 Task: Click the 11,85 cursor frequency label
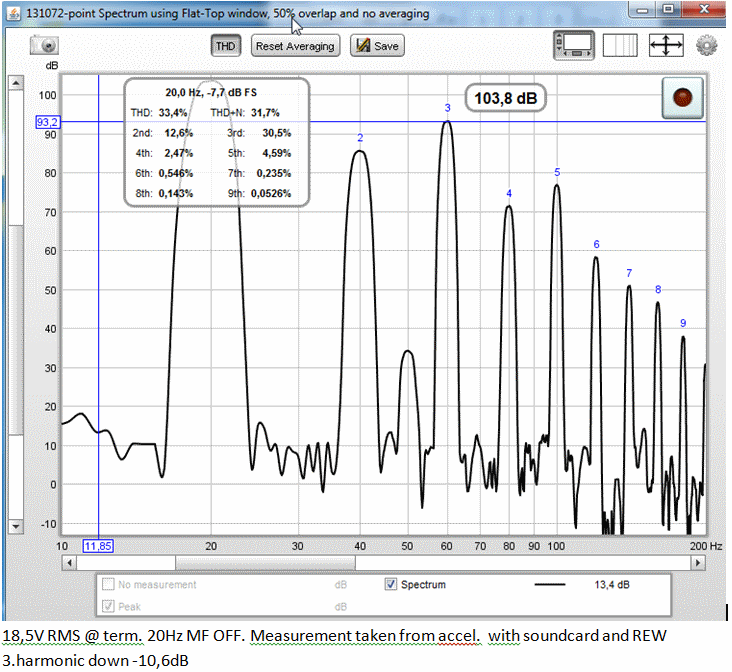(98, 546)
